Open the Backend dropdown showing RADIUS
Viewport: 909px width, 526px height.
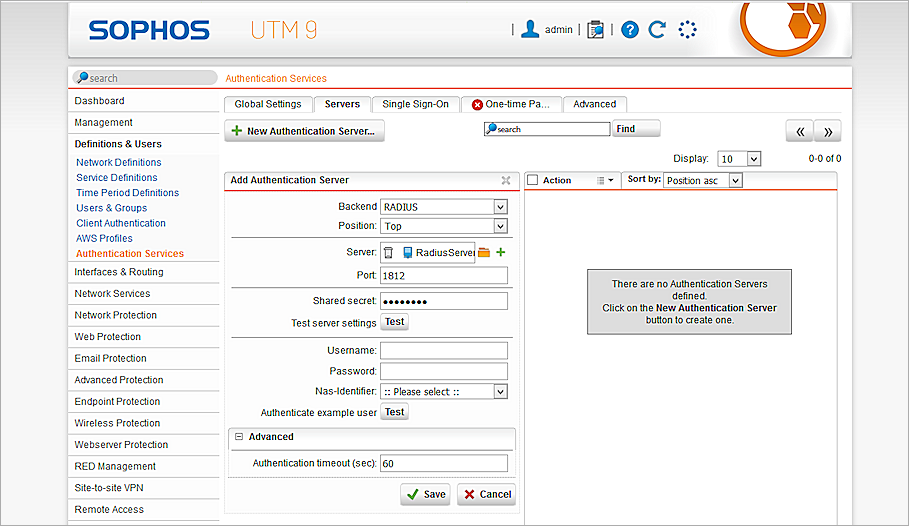tap(443, 206)
